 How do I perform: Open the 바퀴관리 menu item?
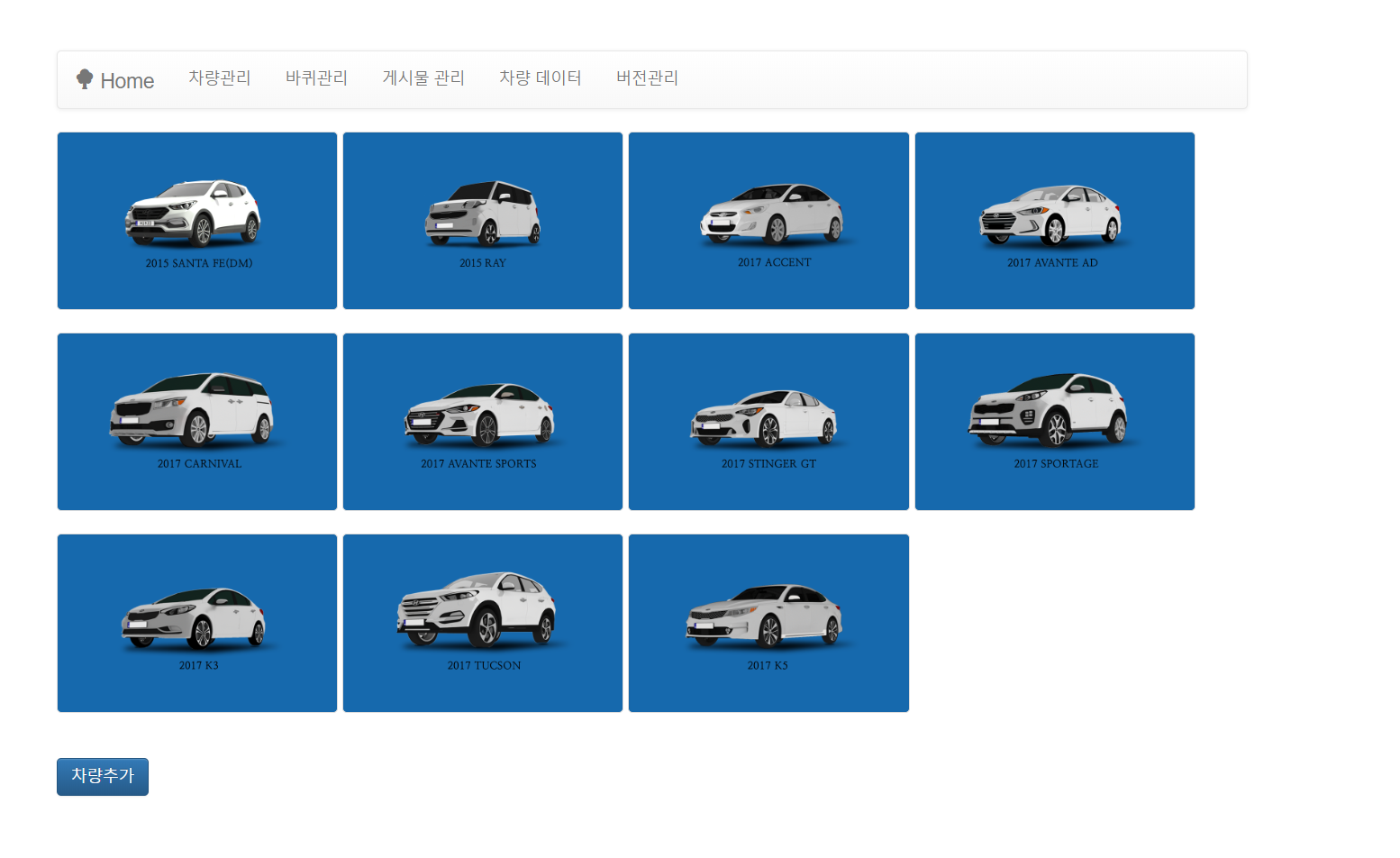coord(317,78)
